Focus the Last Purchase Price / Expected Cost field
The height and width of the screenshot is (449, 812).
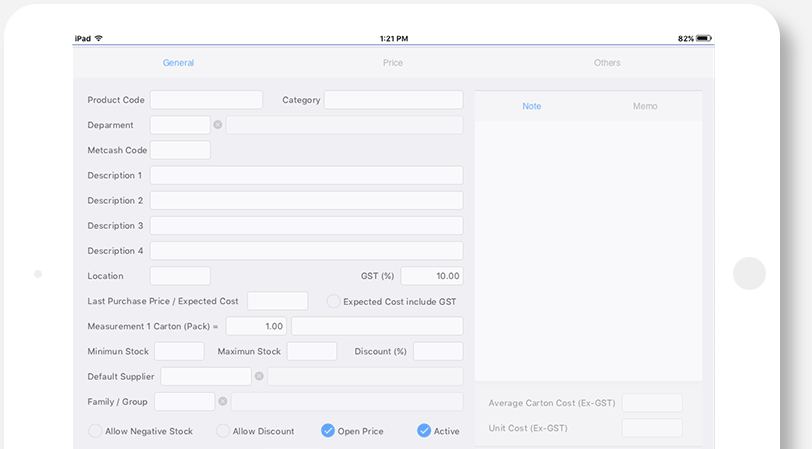coord(278,301)
